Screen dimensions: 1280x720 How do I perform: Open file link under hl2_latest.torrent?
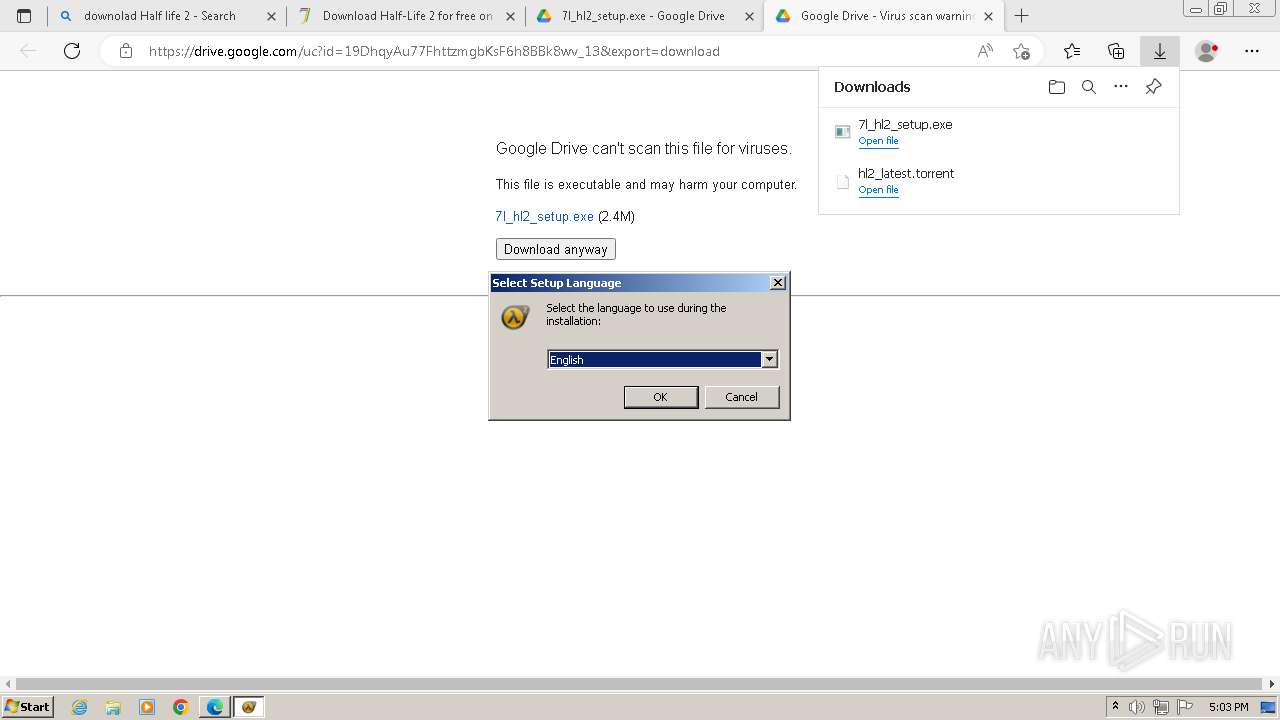878,190
